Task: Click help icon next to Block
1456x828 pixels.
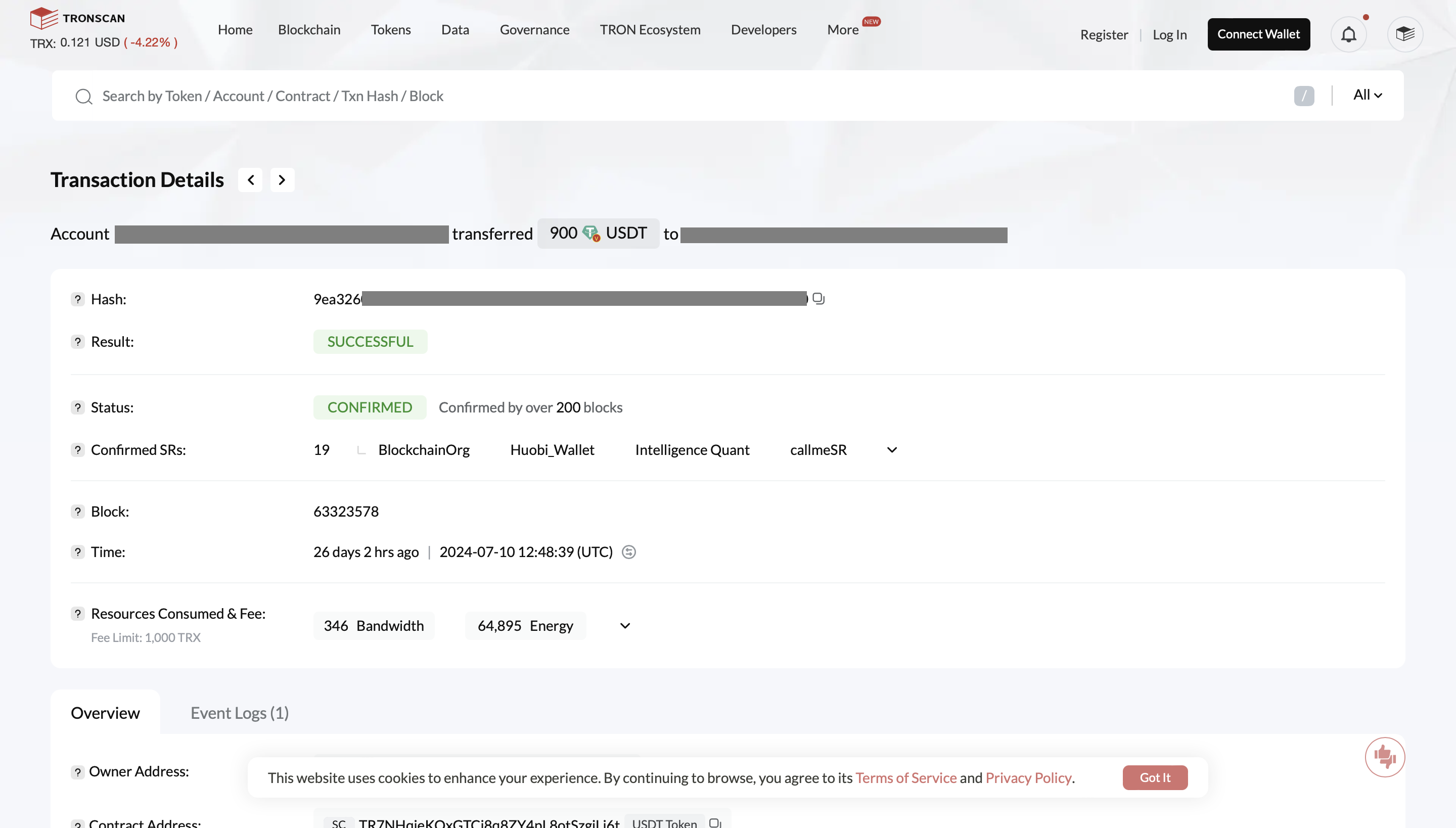Action: (x=77, y=511)
